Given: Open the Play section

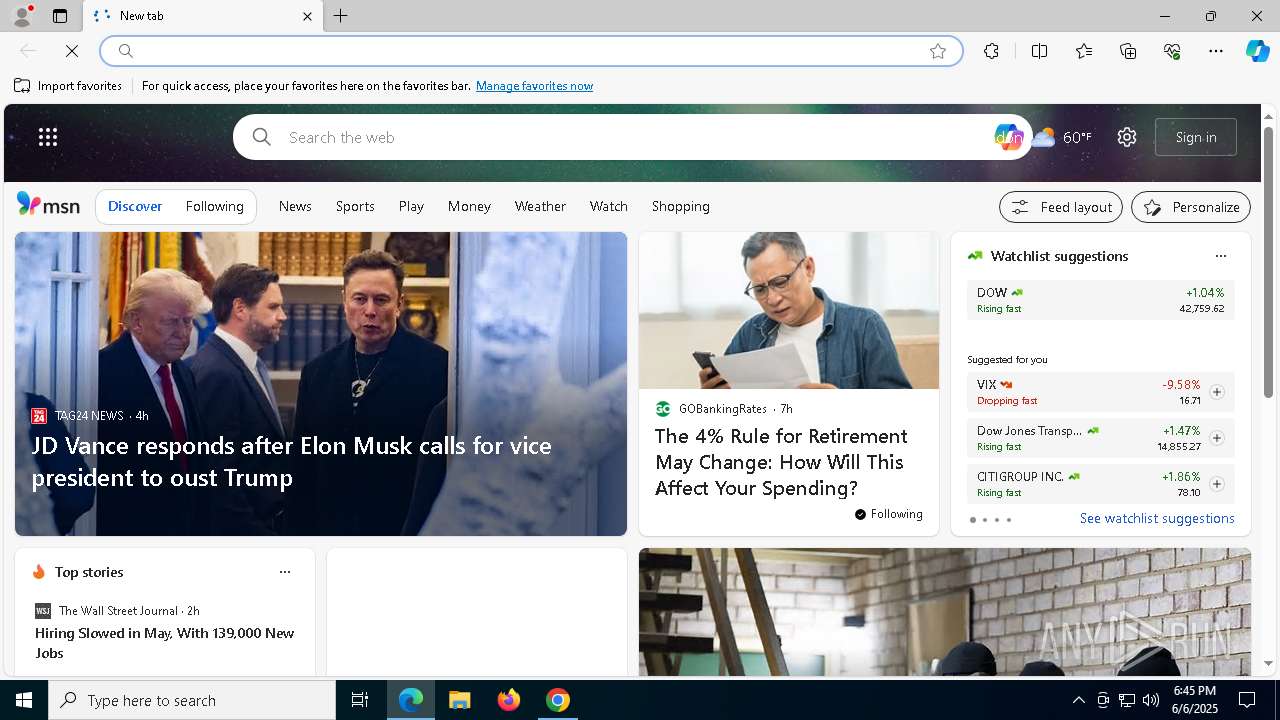Looking at the screenshot, I should tap(411, 206).
